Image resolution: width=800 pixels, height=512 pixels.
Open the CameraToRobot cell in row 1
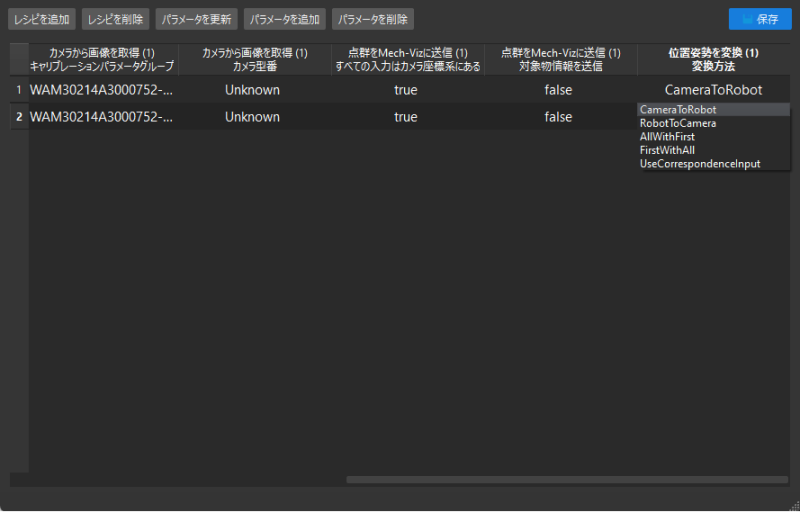coord(713,90)
